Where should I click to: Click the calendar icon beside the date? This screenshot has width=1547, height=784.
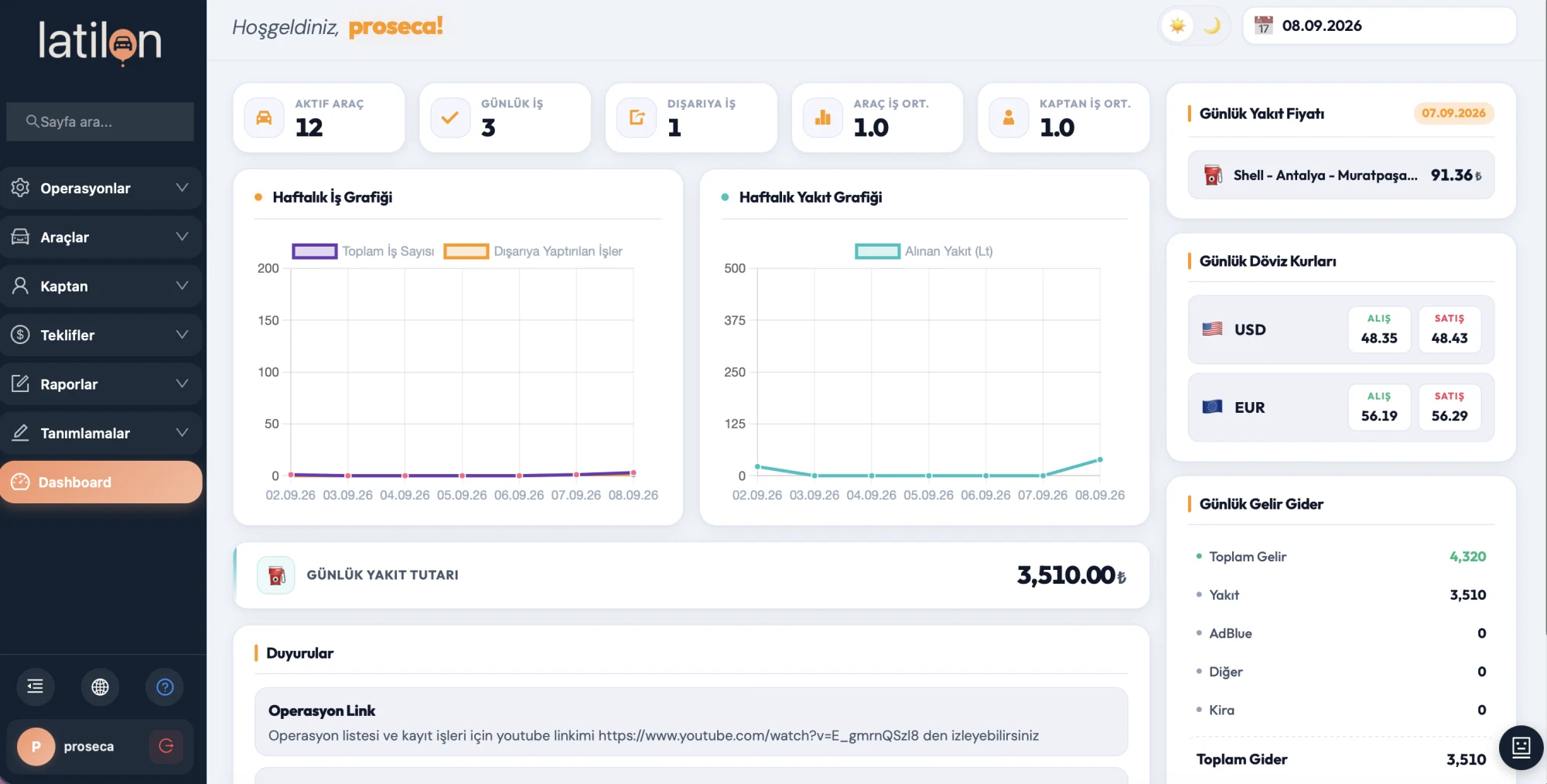(x=1263, y=26)
